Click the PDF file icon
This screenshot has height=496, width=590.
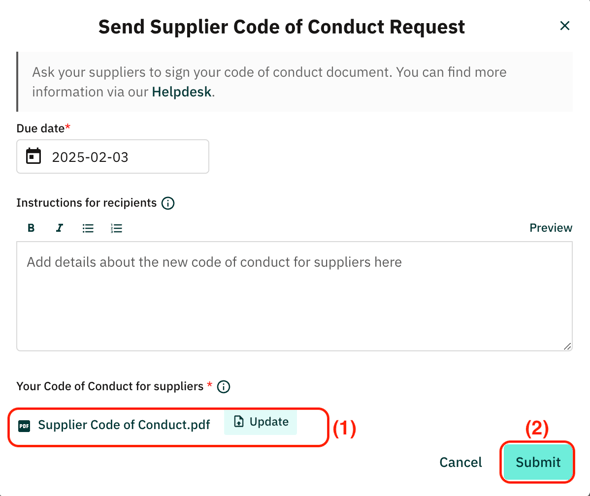click(x=24, y=426)
